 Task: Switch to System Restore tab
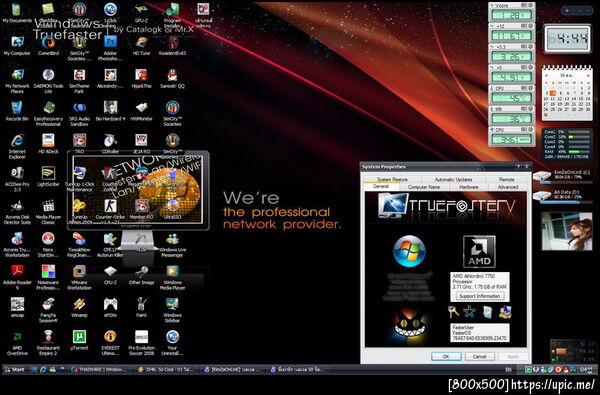[392, 179]
